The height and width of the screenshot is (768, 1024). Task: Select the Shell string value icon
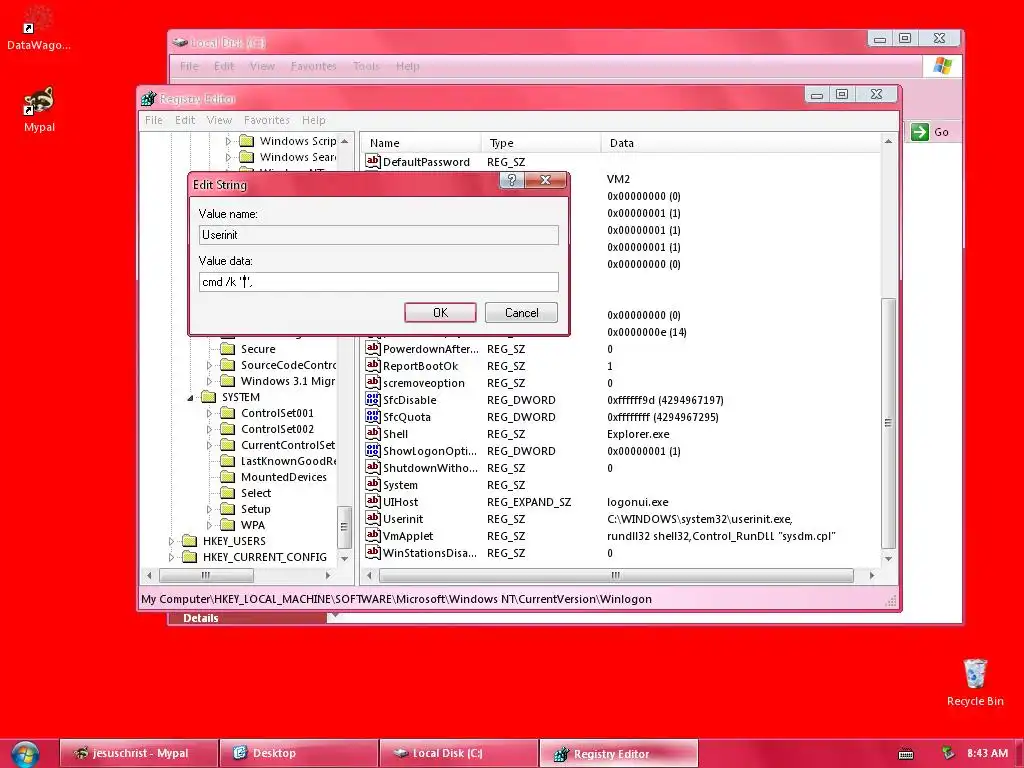click(373, 433)
